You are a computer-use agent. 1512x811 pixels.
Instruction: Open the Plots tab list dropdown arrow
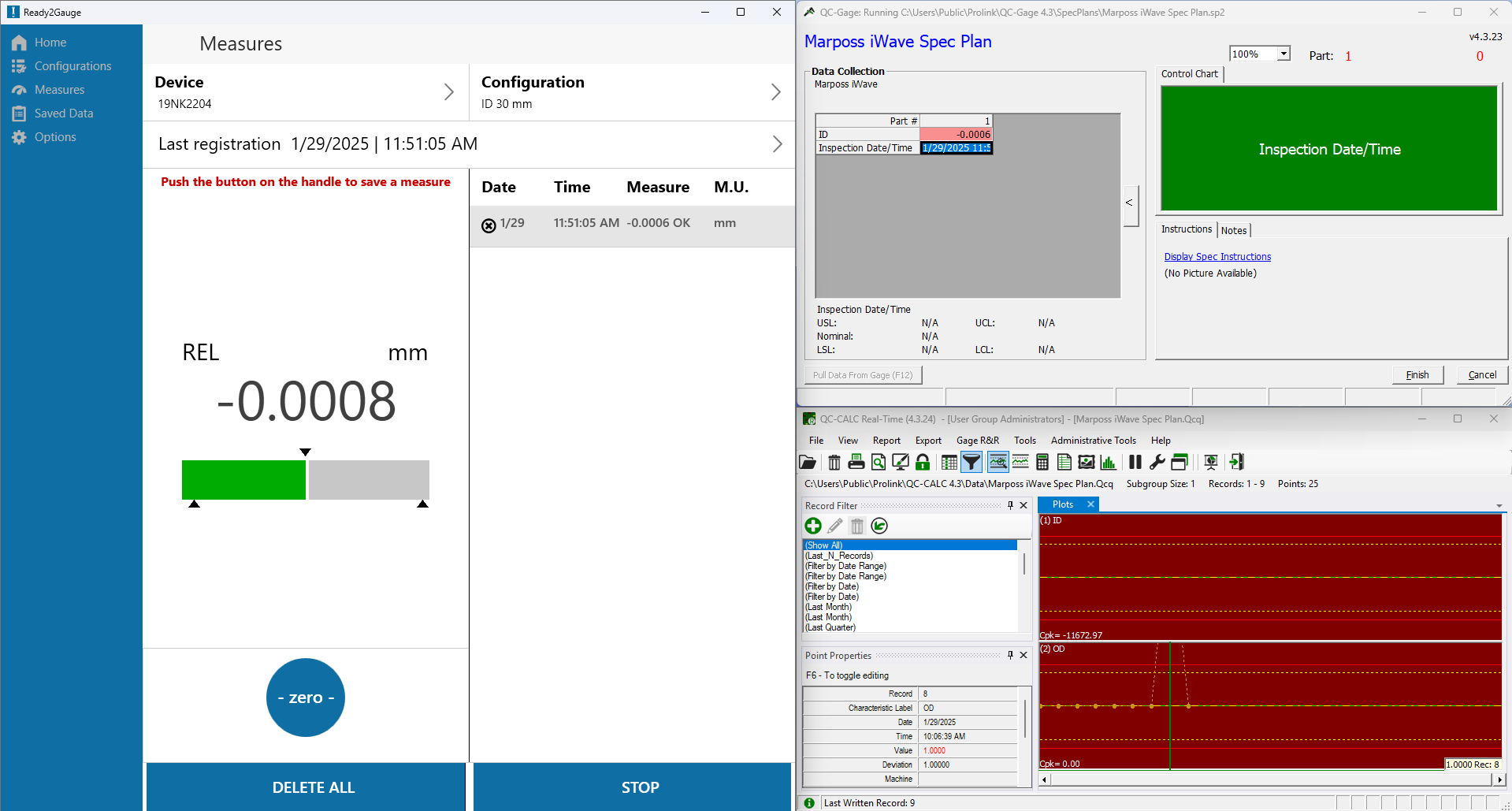1499,506
